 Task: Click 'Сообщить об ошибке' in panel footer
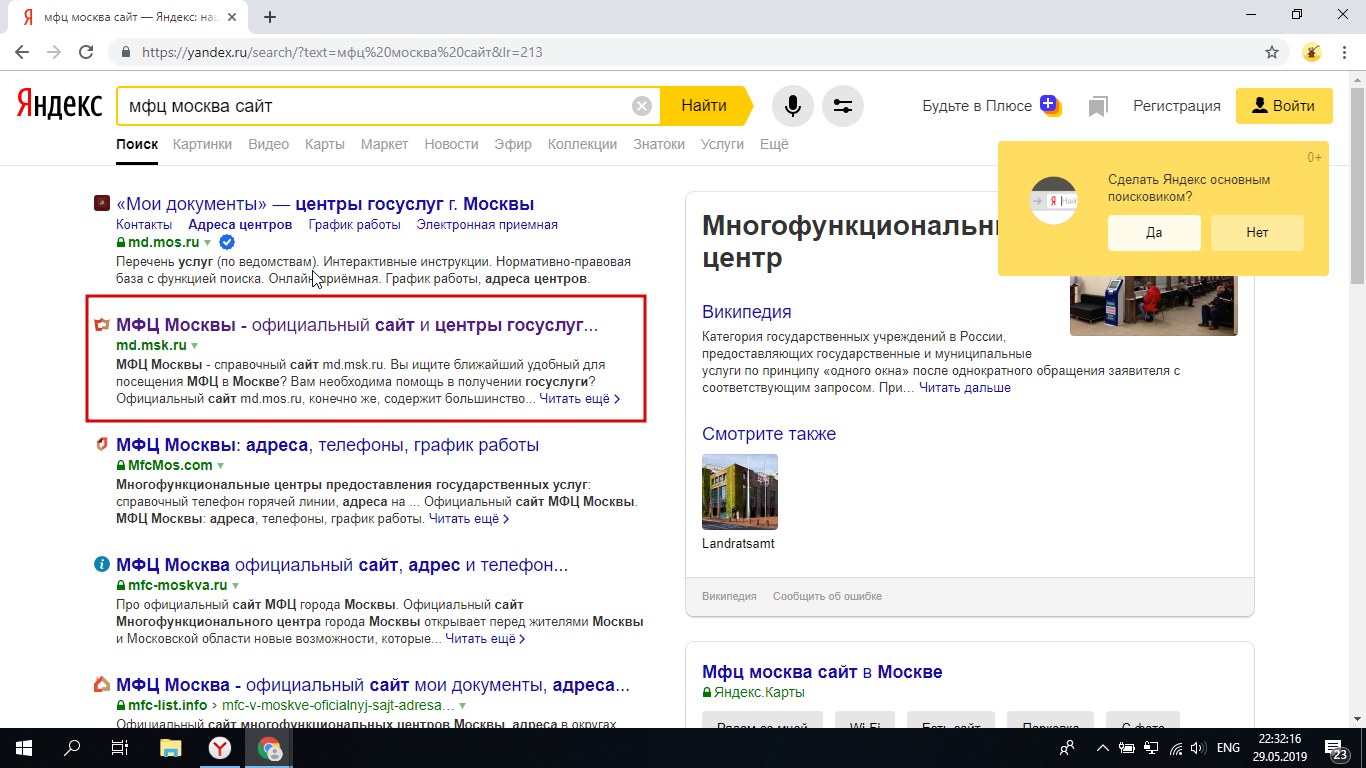click(827, 596)
